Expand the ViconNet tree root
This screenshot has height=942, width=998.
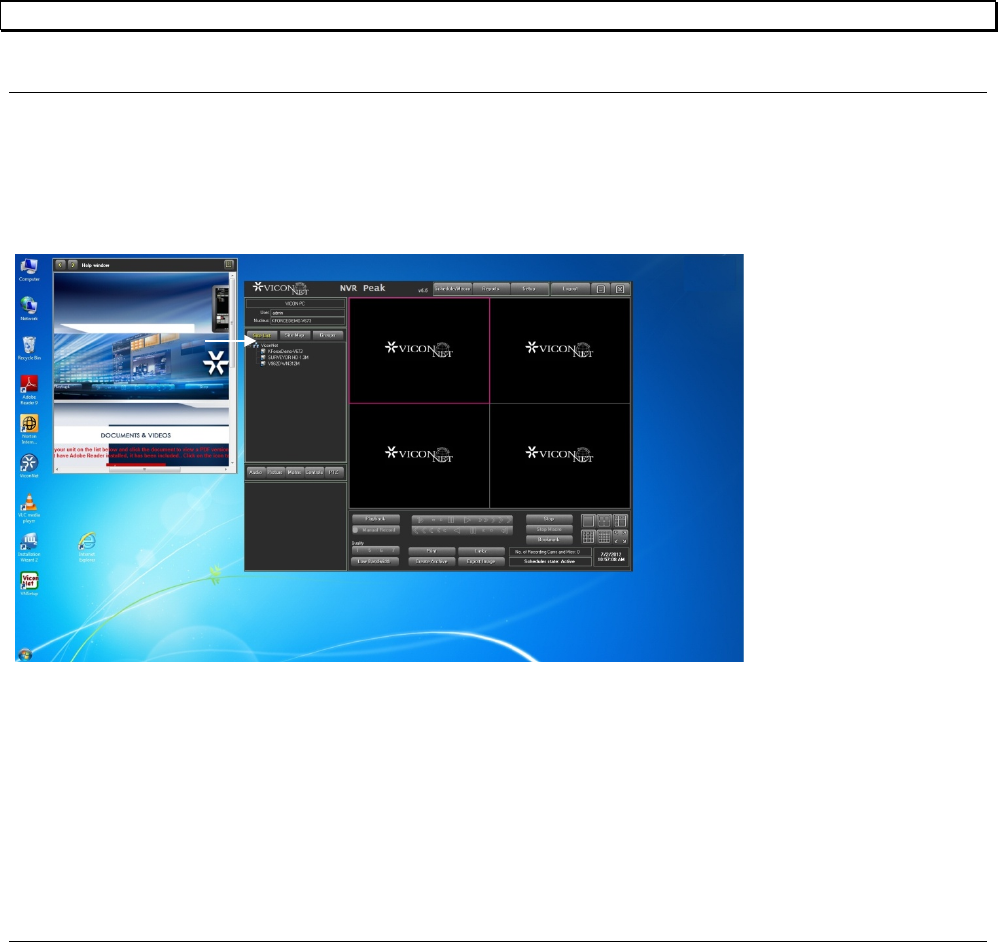point(250,346)
